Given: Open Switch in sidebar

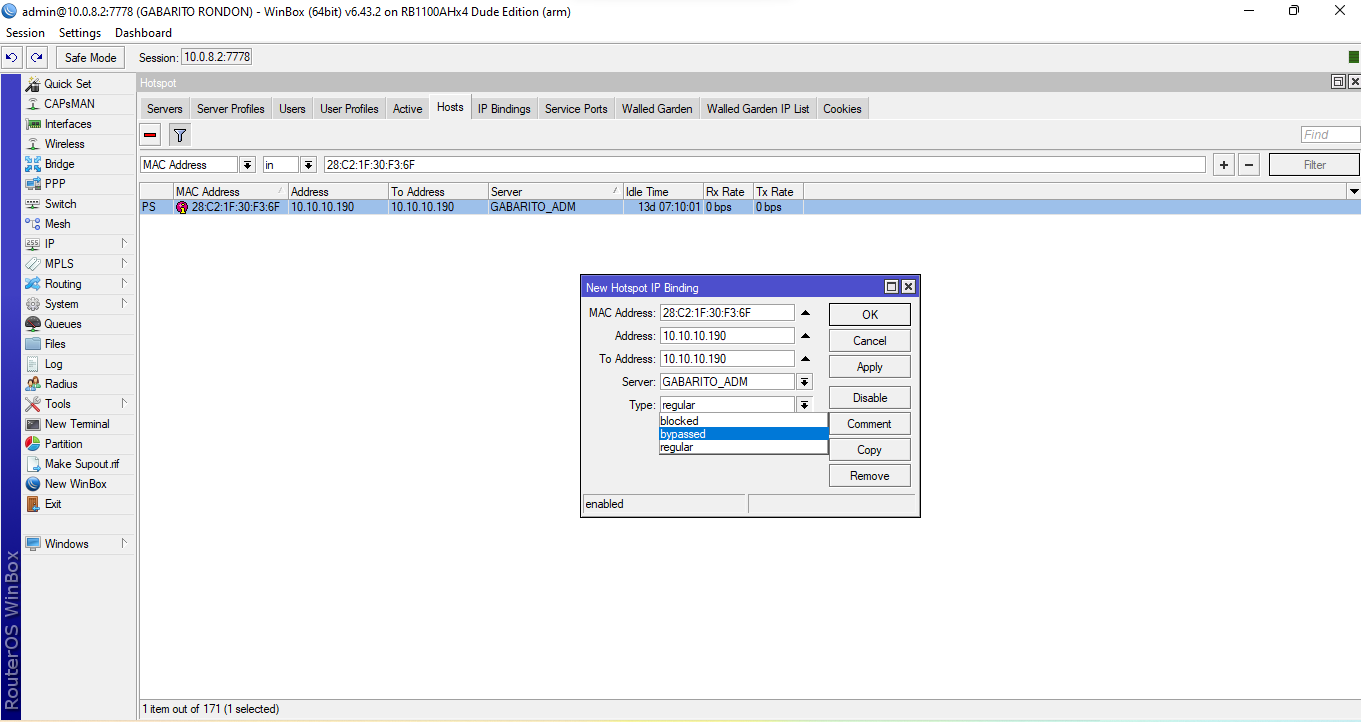Looking at the screenshot, I should click(x=78, y=204).
